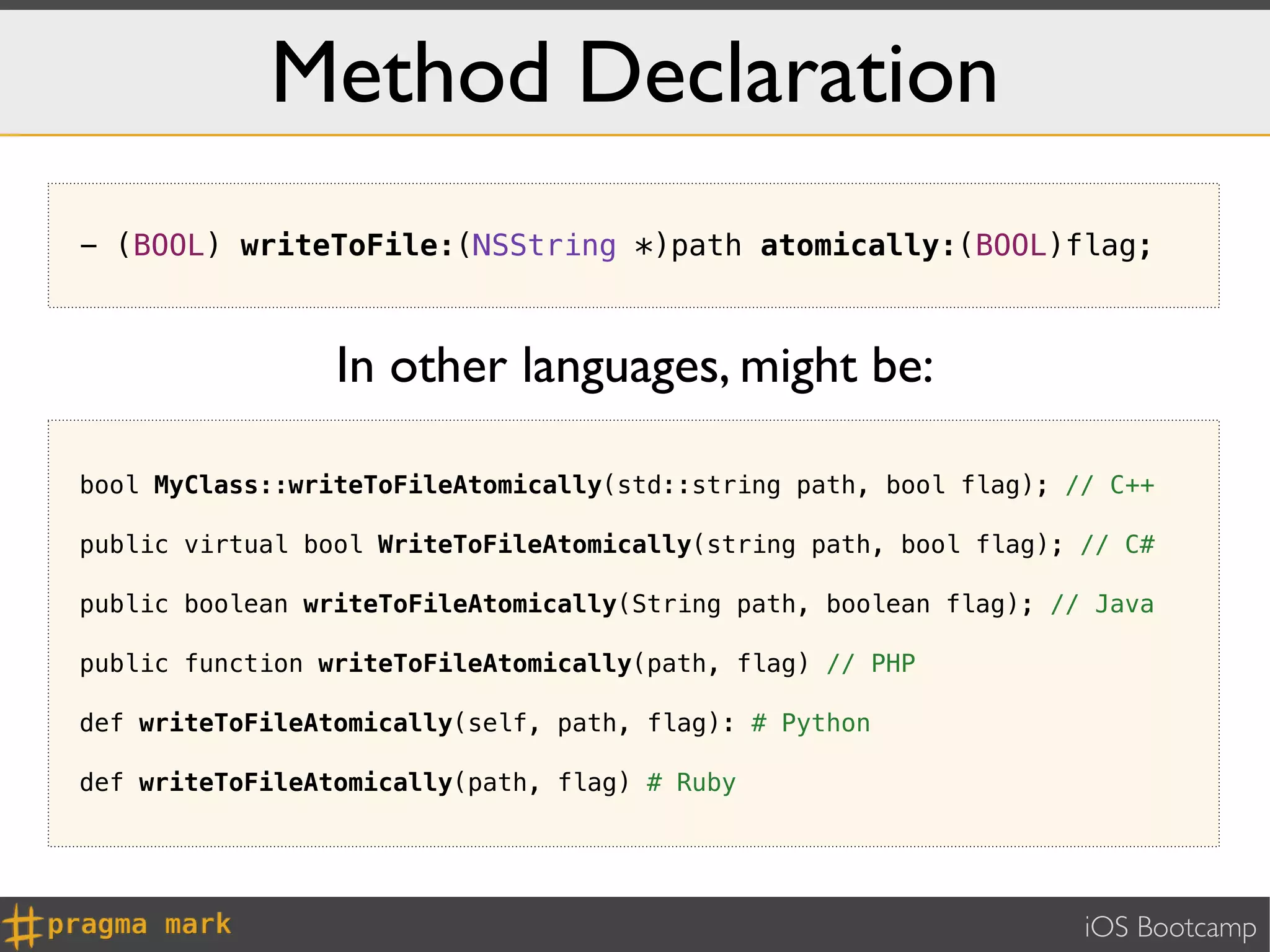Click the 'iOS Bootcamp' footer text
The width and height of the screenshot is (1270, 952).
(1170, 928)
